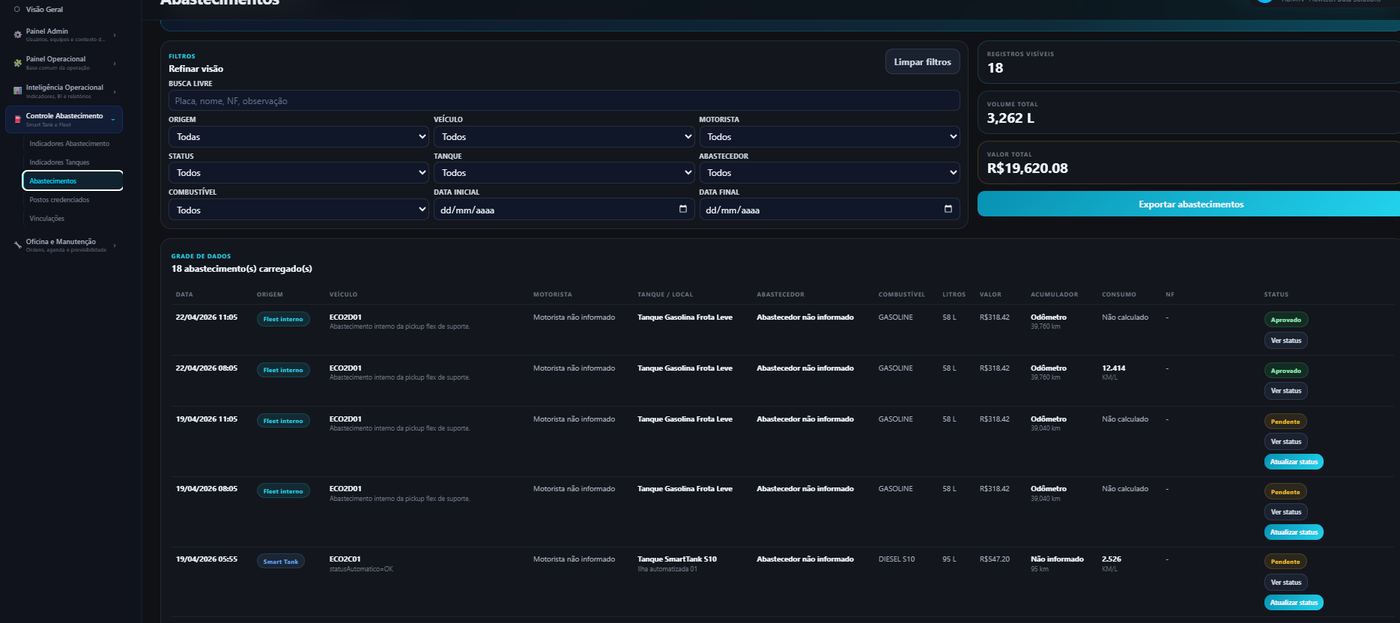
Task: Click Ver status for 22/04/2026 11:05 row
Action: [1285, 340]
